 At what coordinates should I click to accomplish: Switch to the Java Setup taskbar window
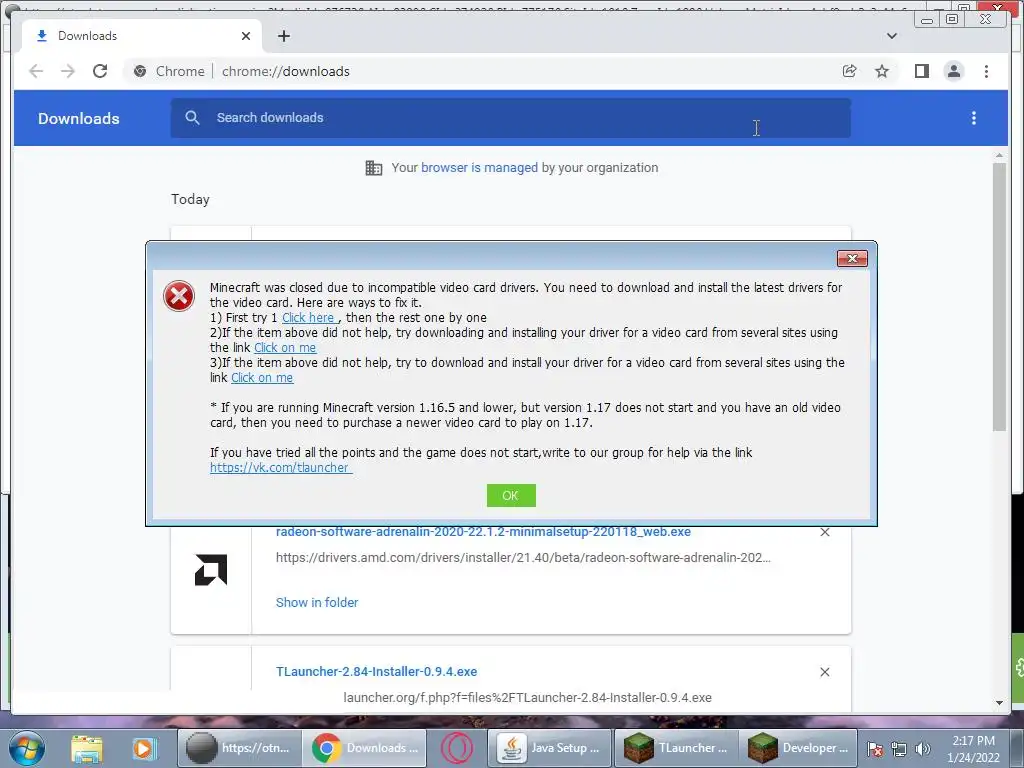(x=549, y=748)
